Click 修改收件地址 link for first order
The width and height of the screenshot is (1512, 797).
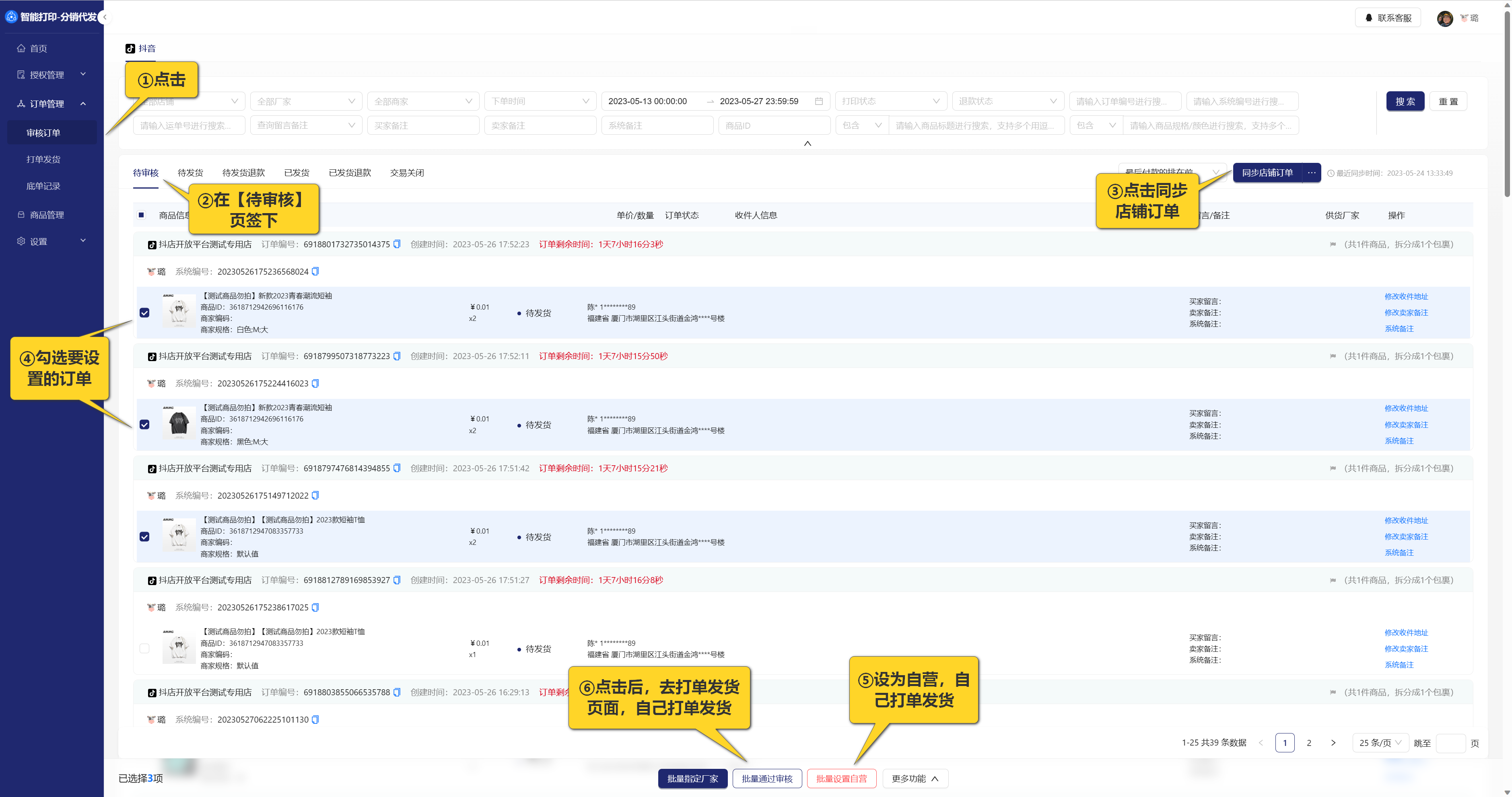1406,296
